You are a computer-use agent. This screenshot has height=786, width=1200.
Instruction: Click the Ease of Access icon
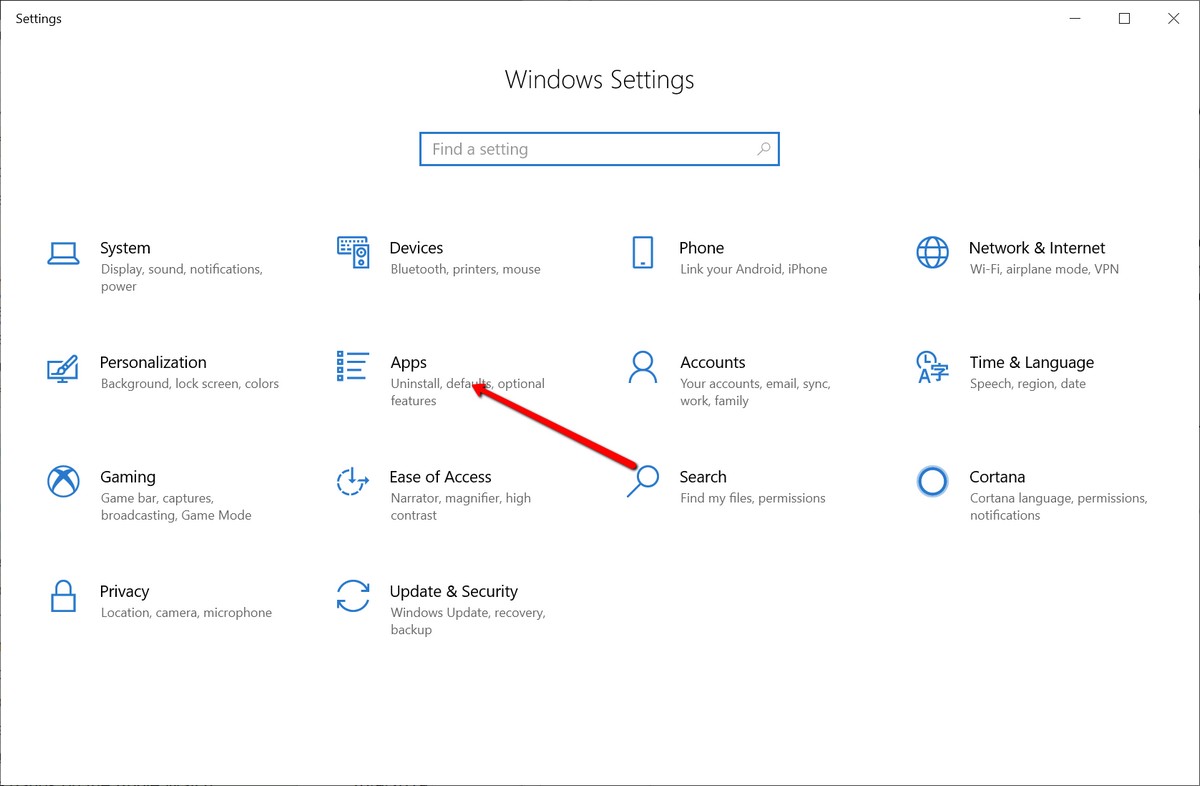click(353, 482)
